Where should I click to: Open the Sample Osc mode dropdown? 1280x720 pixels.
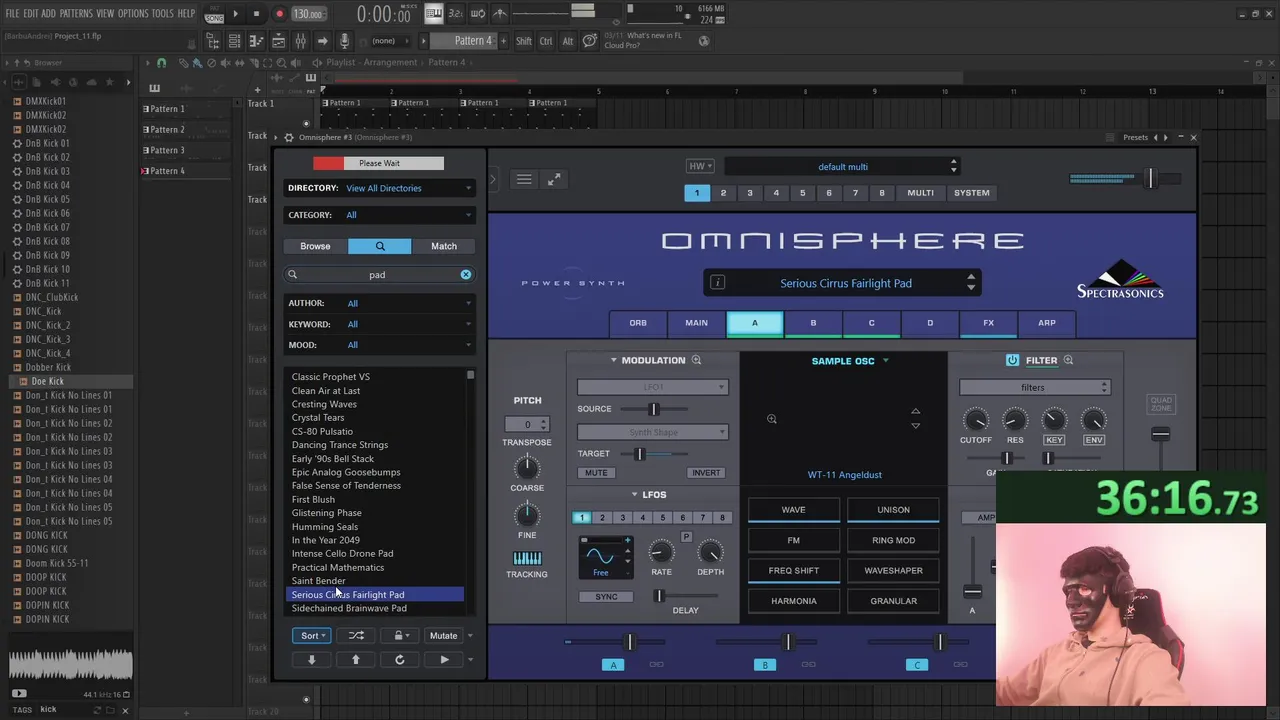850,361
